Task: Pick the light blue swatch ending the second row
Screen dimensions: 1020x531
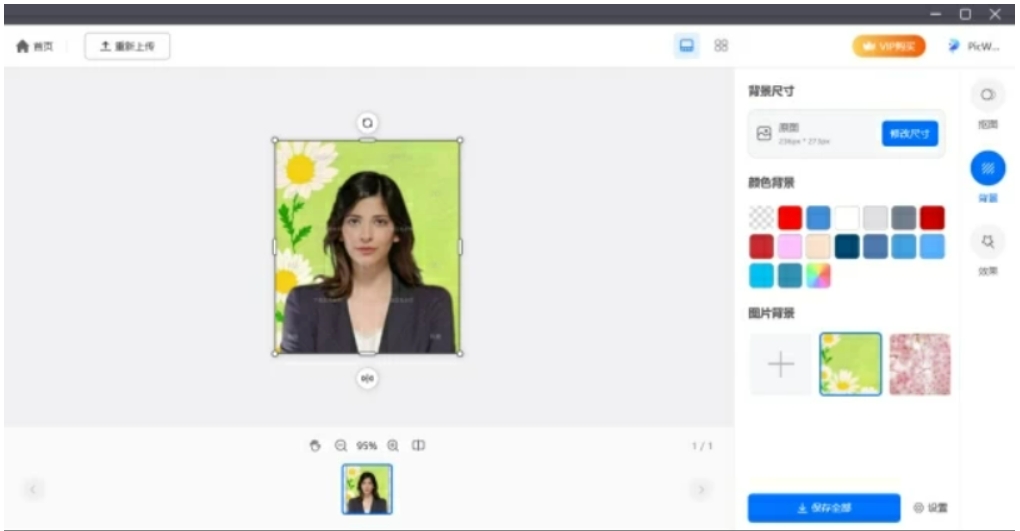Action: tap(932, 247)
